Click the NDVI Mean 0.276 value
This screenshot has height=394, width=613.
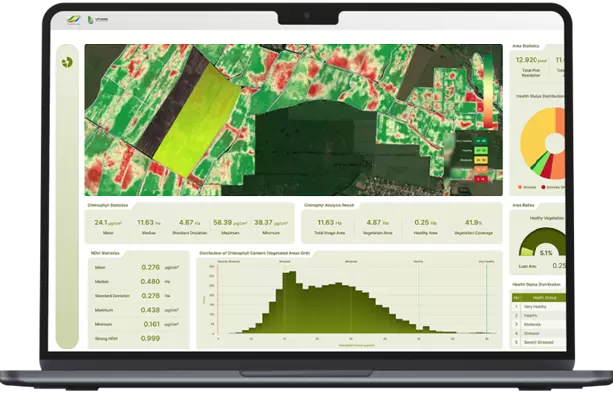tap(151, 267)
